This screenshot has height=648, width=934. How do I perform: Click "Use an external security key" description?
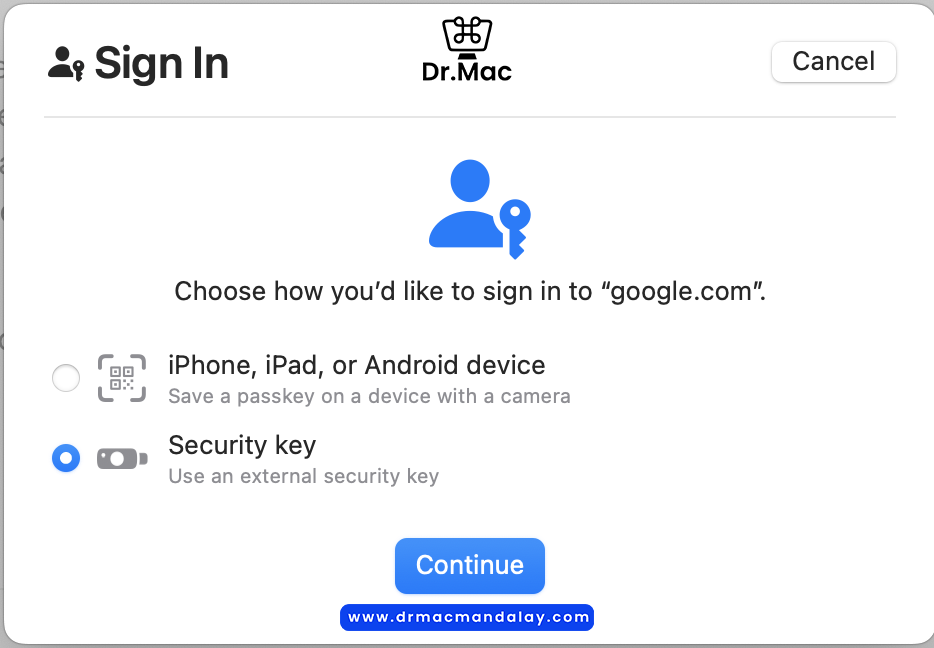[304, 476]
